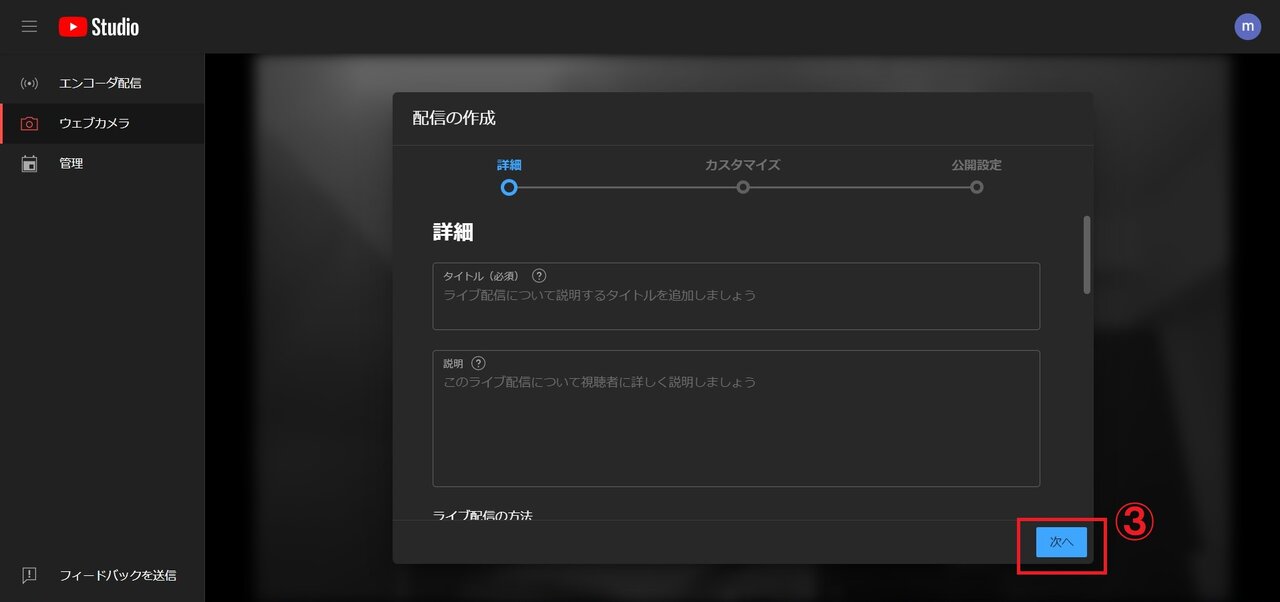This screenshot has height=602, width=1280.
Task: Go to the カスタマイズ step label
Action: click(742, 165)
